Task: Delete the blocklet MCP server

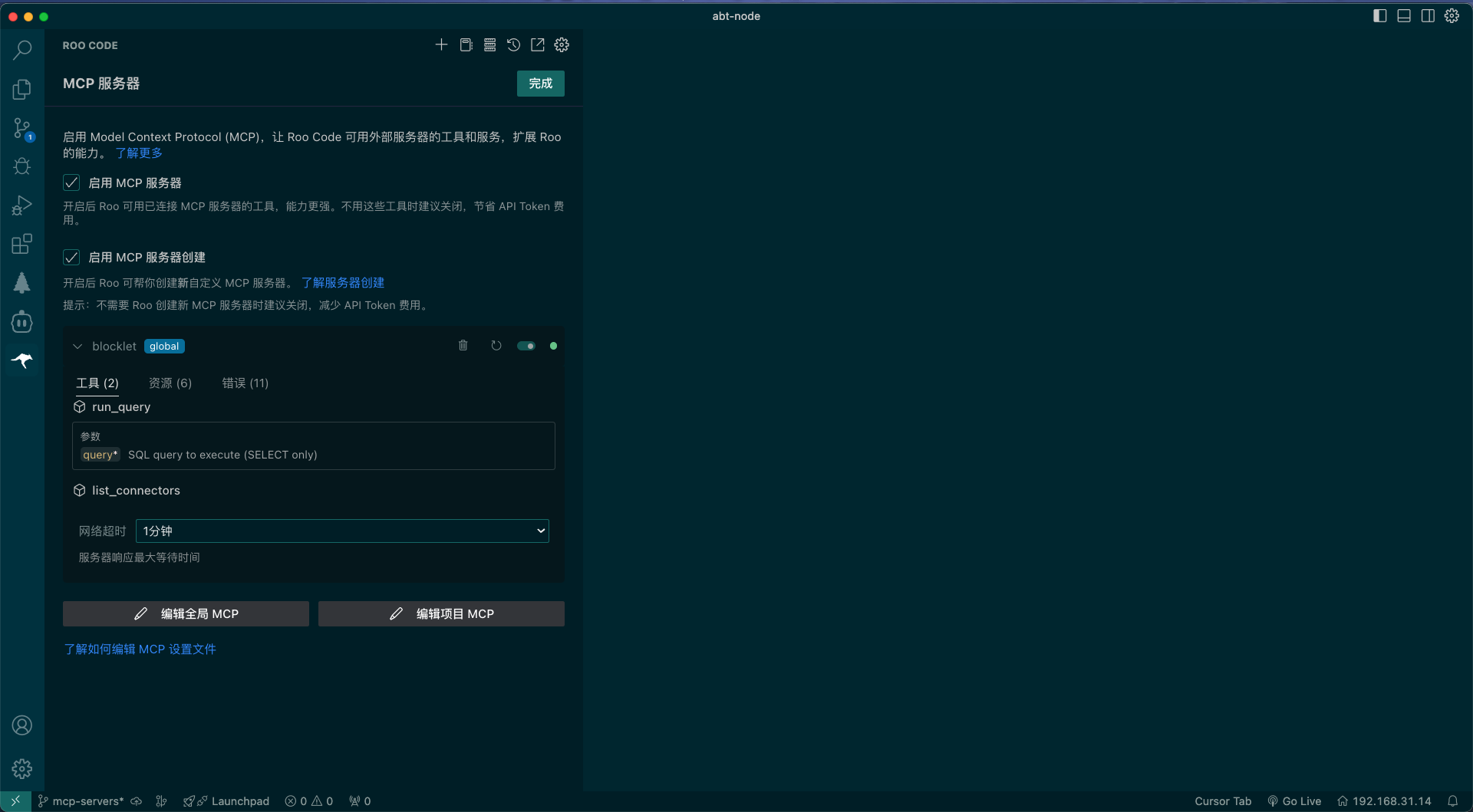Action: pos(463,346)
